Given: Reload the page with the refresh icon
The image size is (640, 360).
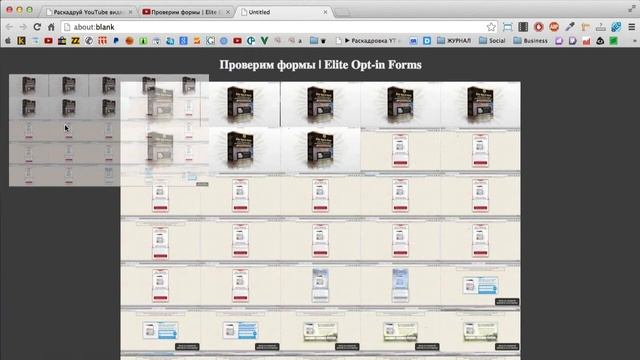Looking at the screenshot, I should [x=37, y=27].
